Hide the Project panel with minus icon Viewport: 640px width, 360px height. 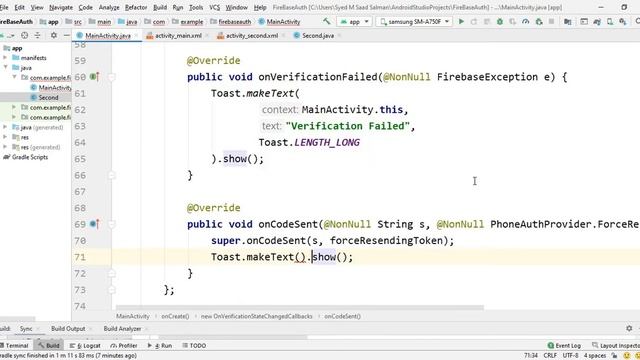click(x=66, y=36)
